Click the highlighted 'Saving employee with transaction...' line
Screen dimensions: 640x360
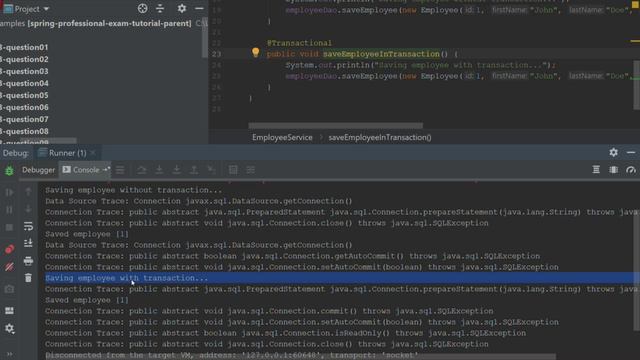click(x=127, y=278)
